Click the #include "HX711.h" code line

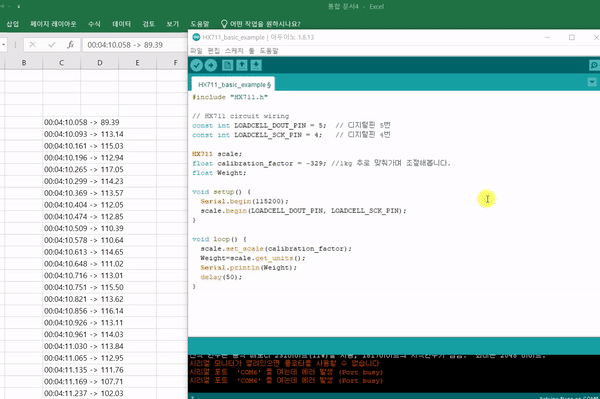coord(230,97)
